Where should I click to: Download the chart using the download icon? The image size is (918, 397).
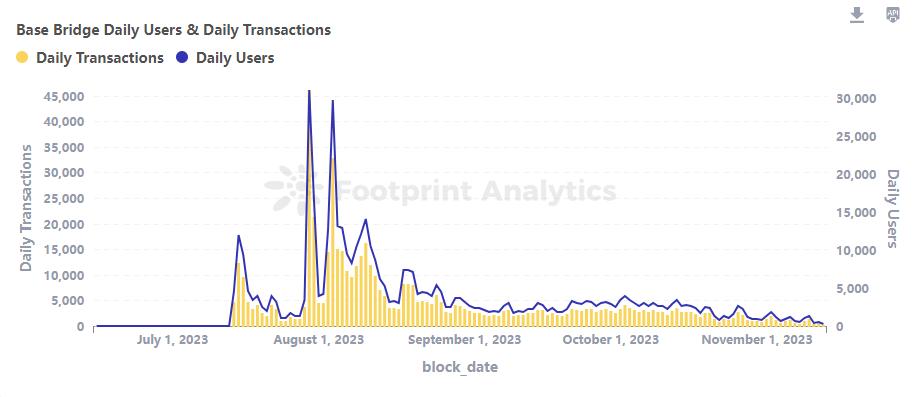[x=857, y=15]
